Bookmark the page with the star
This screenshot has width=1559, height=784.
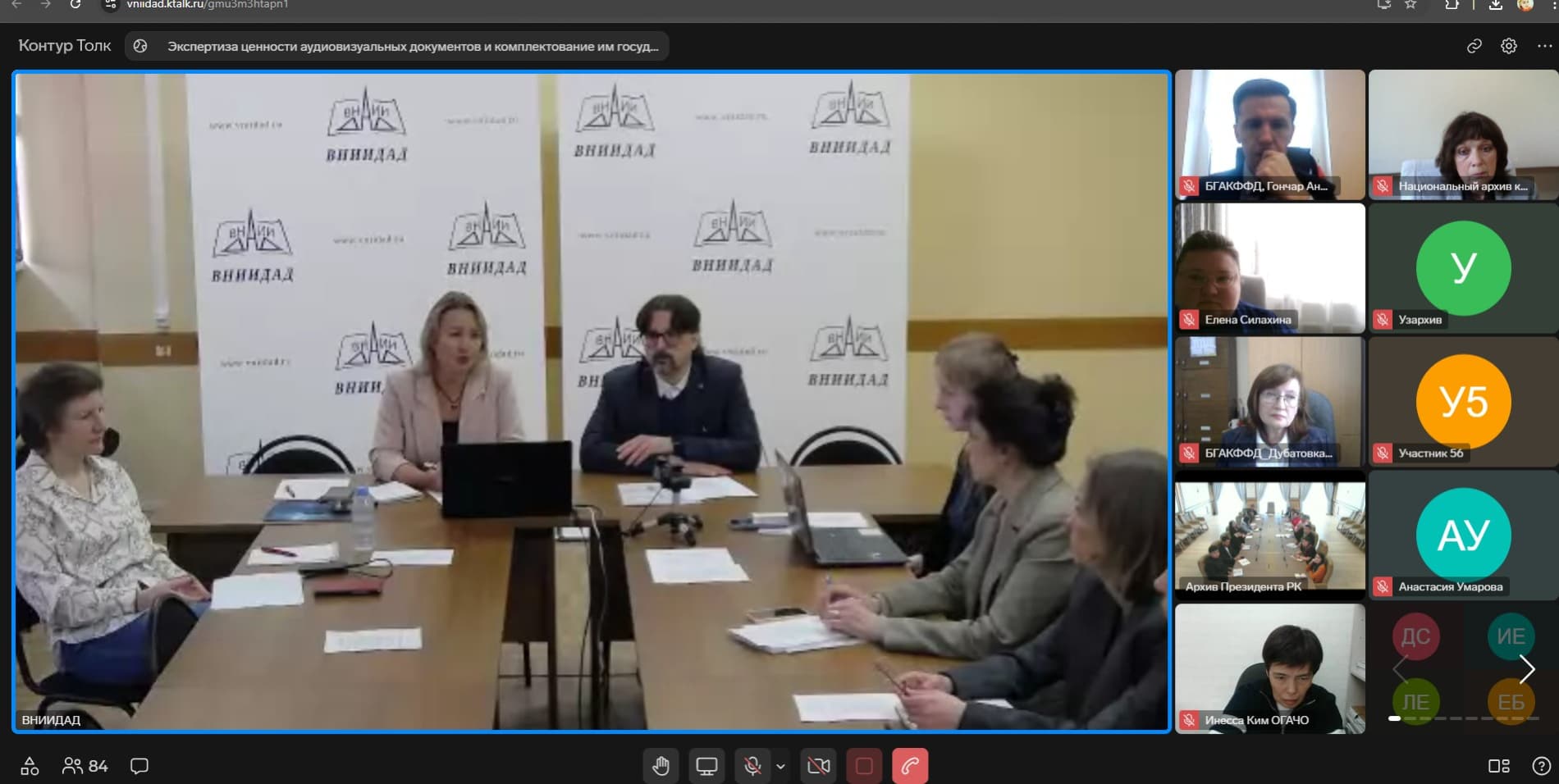point(1410,5)
